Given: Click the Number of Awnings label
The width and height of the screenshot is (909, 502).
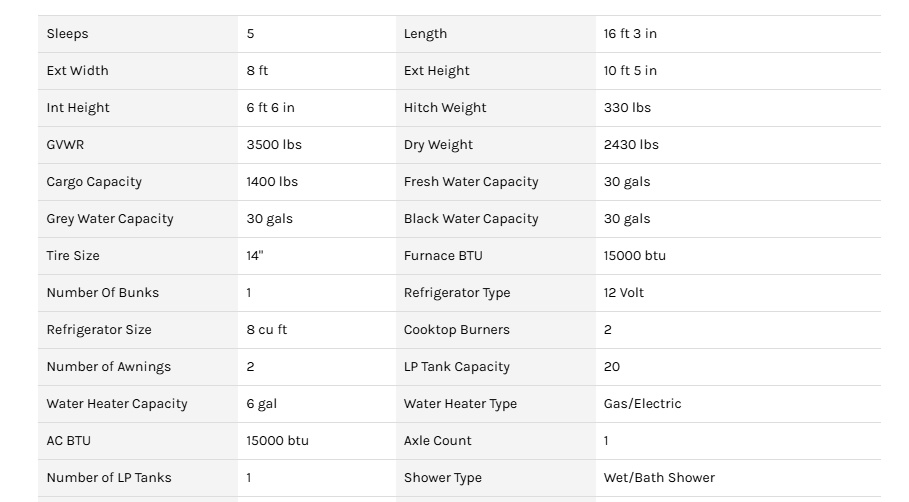Looking at the screenshot, I should click(109, 367).
